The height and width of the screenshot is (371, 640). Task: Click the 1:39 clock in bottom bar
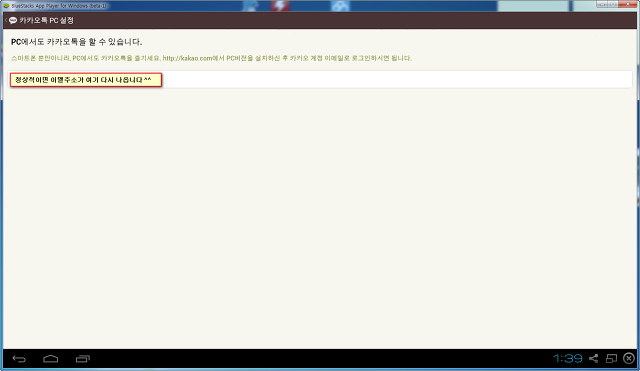(568, 358)
